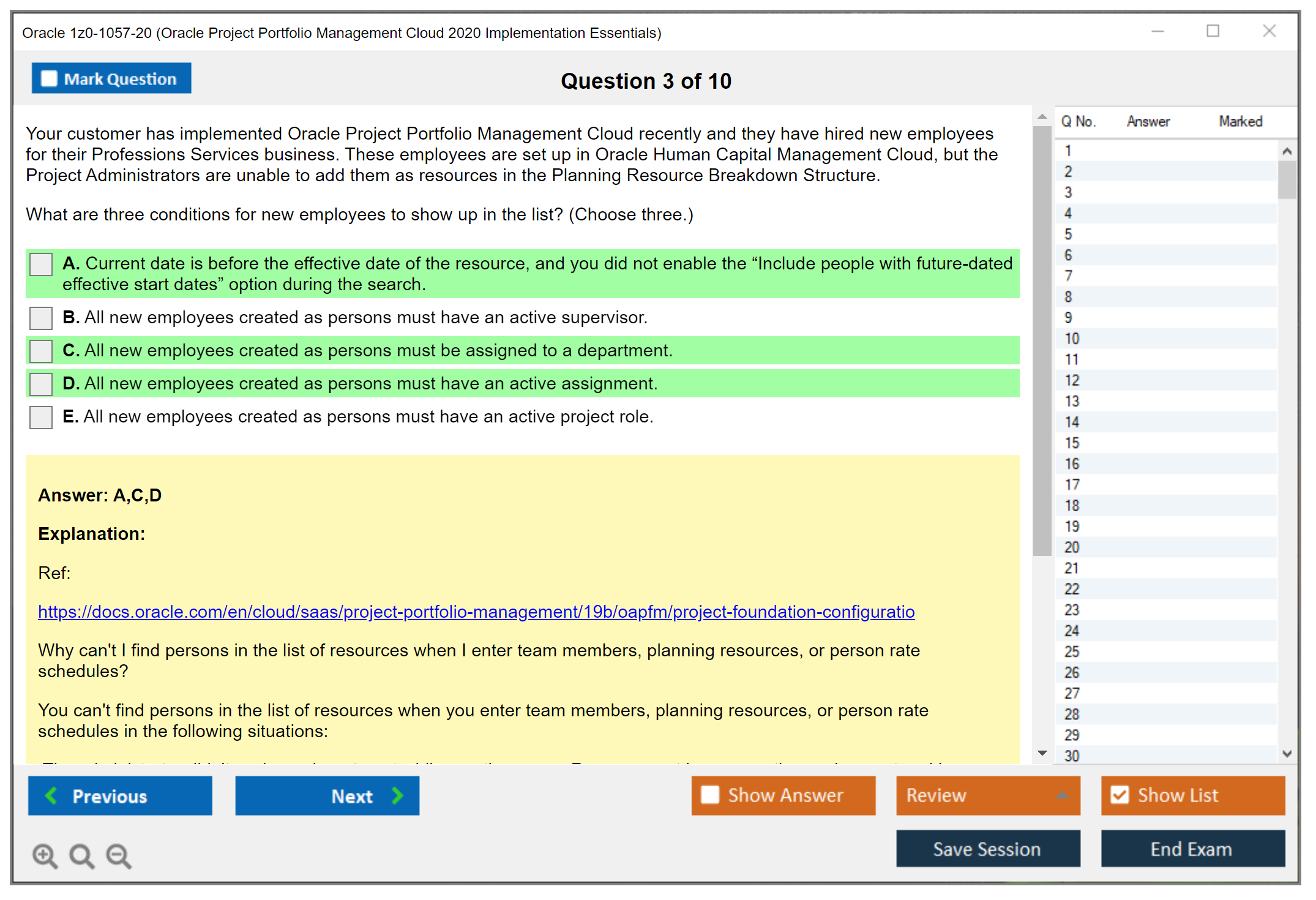Click the green right arrow on Next
Screen dimensions: 1316x900
pyautogui.click(x=397, y=795)
